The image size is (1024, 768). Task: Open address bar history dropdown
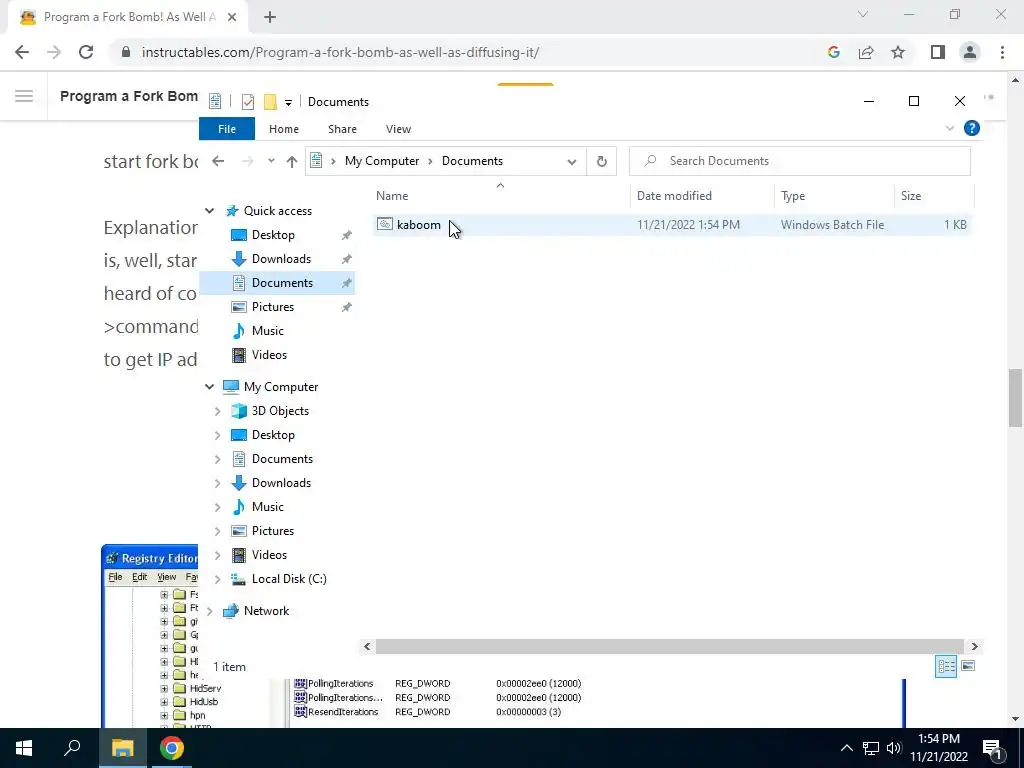pos(571,161)
